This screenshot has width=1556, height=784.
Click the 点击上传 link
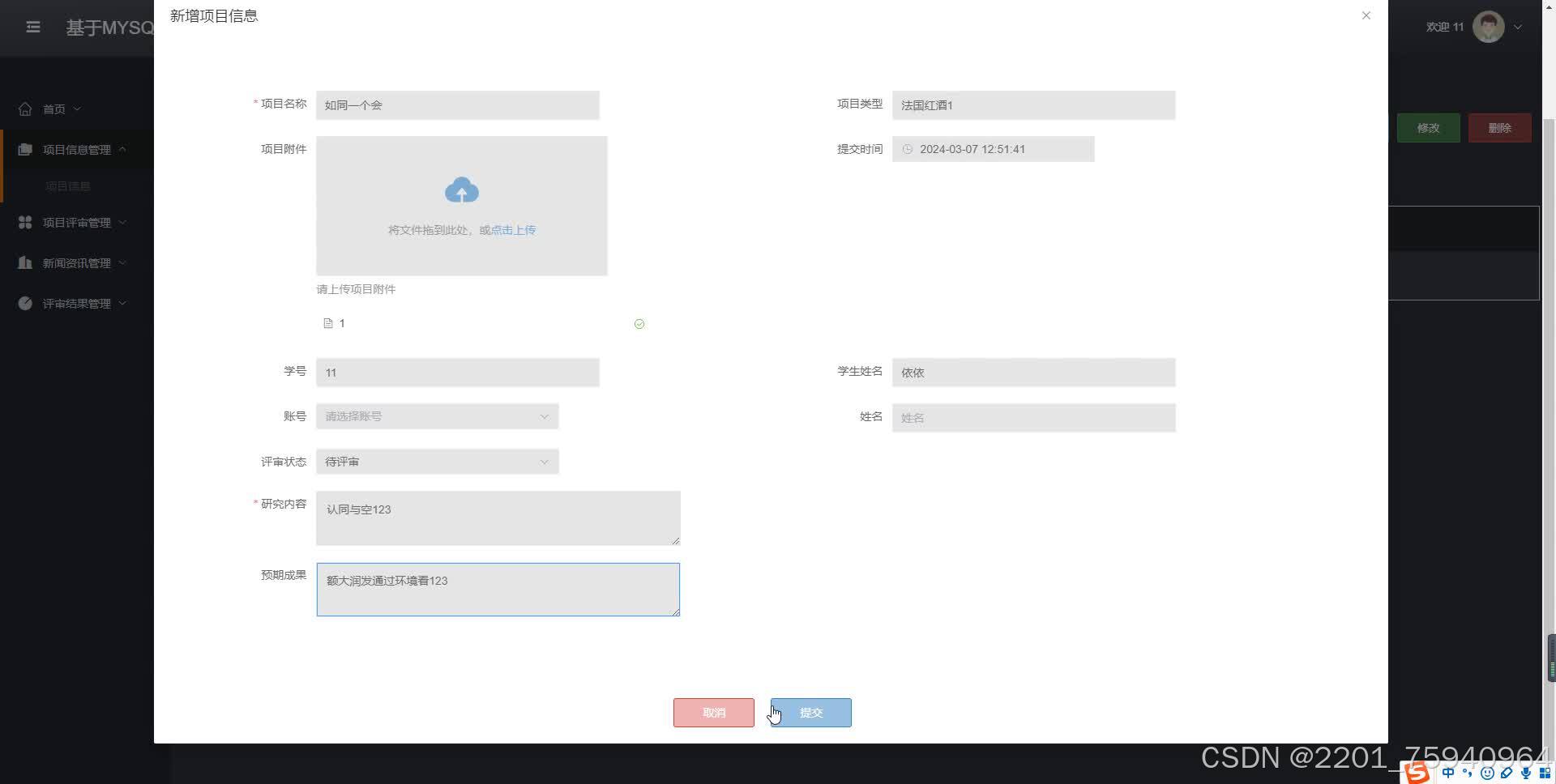click(x=513, y=230)
